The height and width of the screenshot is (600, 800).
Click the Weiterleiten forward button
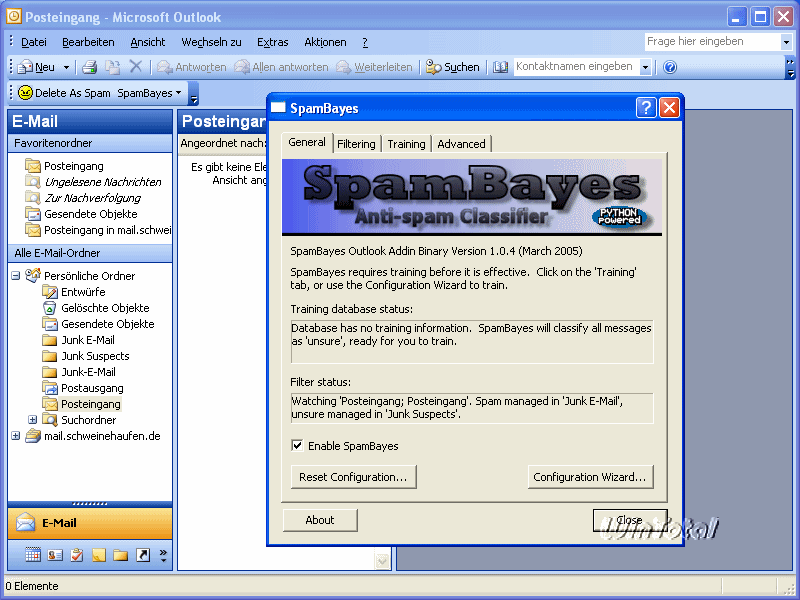click(x=374, y=67)
